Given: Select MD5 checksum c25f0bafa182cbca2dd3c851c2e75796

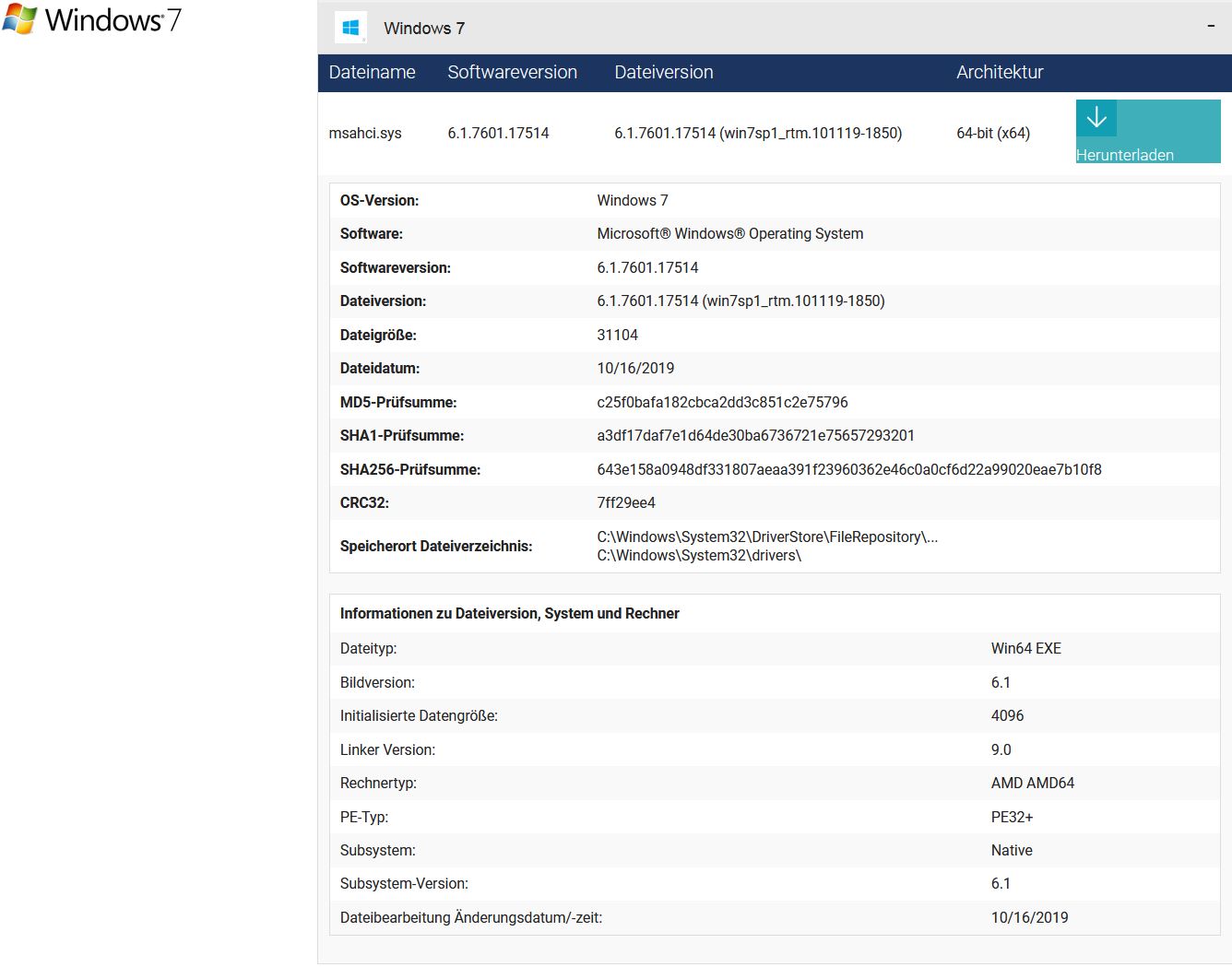Looking at the screenshot, I should coord(722,402).
